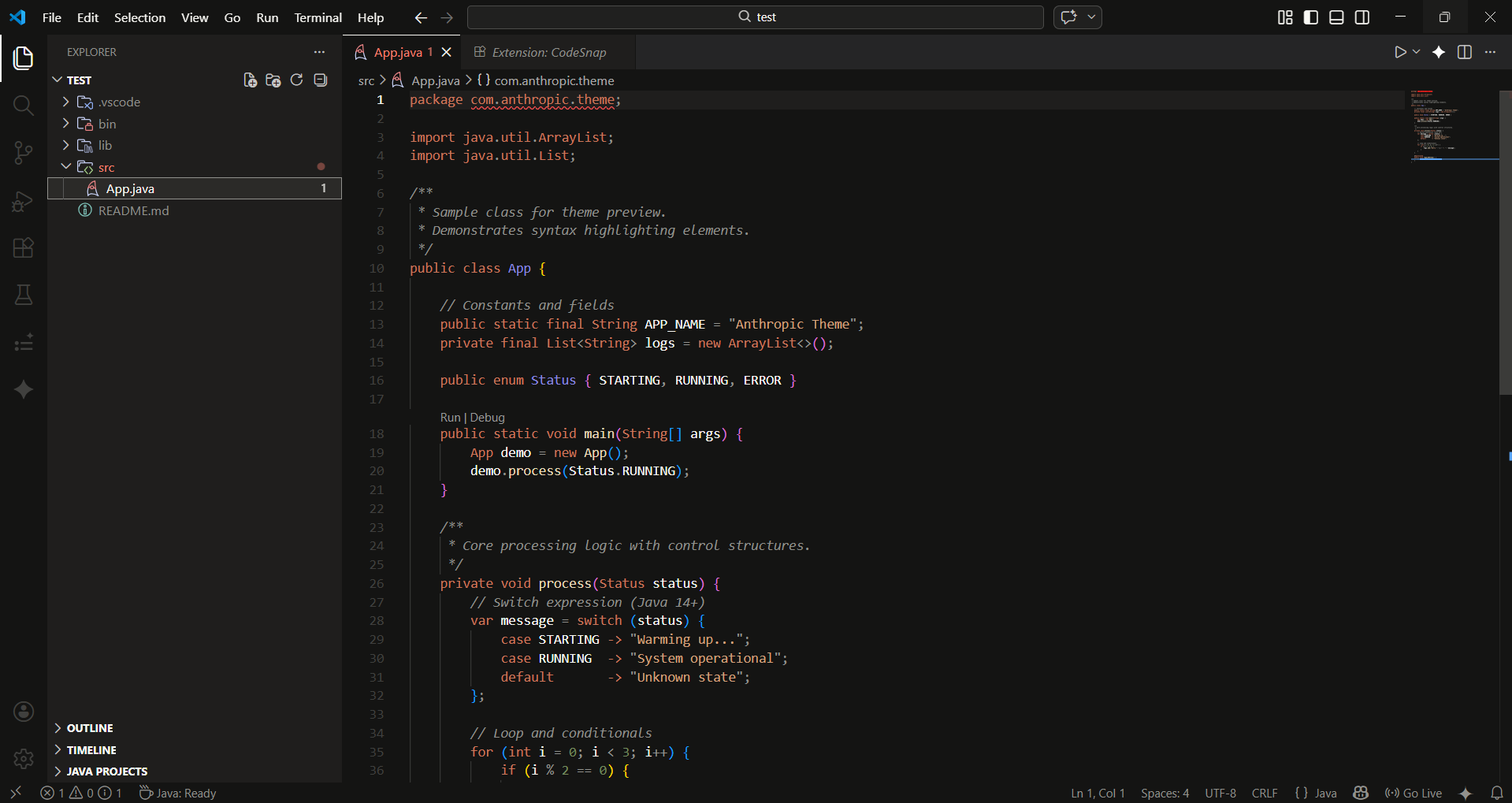Click the Debug code lens above main

point(487,418)
